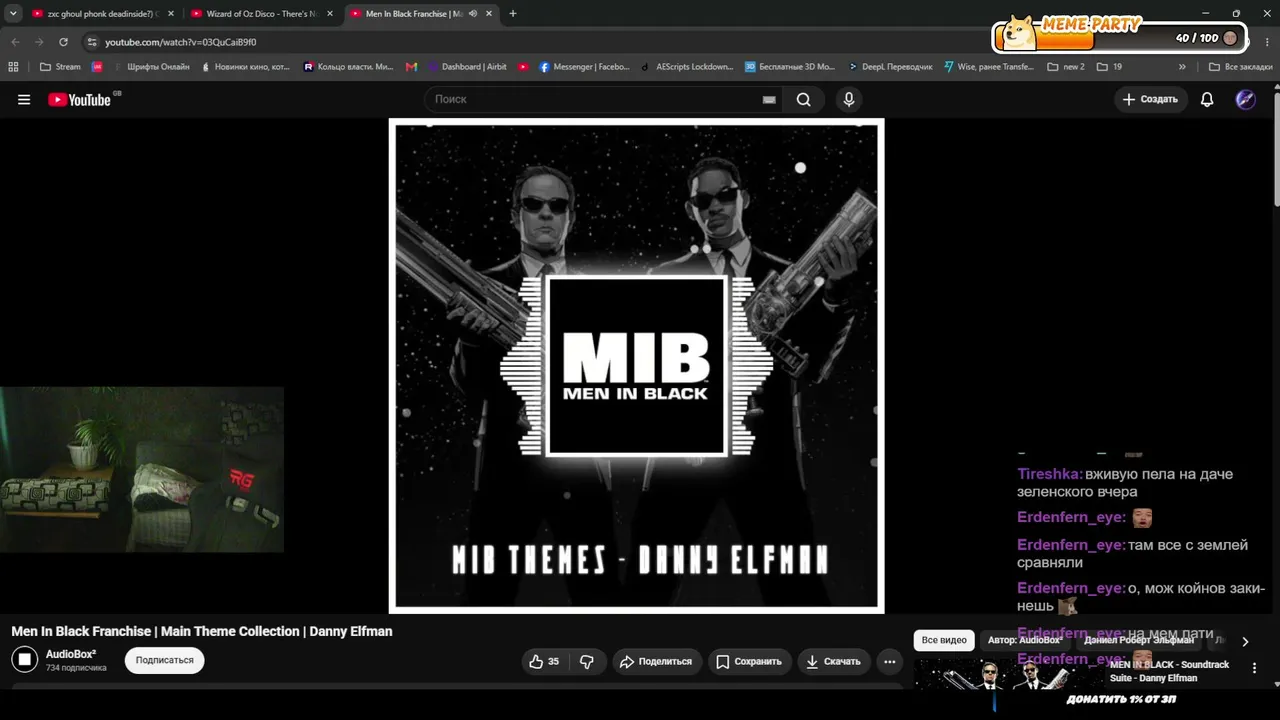
Task: Open the on-screen keyboard in search box
Action: [769, 100]
